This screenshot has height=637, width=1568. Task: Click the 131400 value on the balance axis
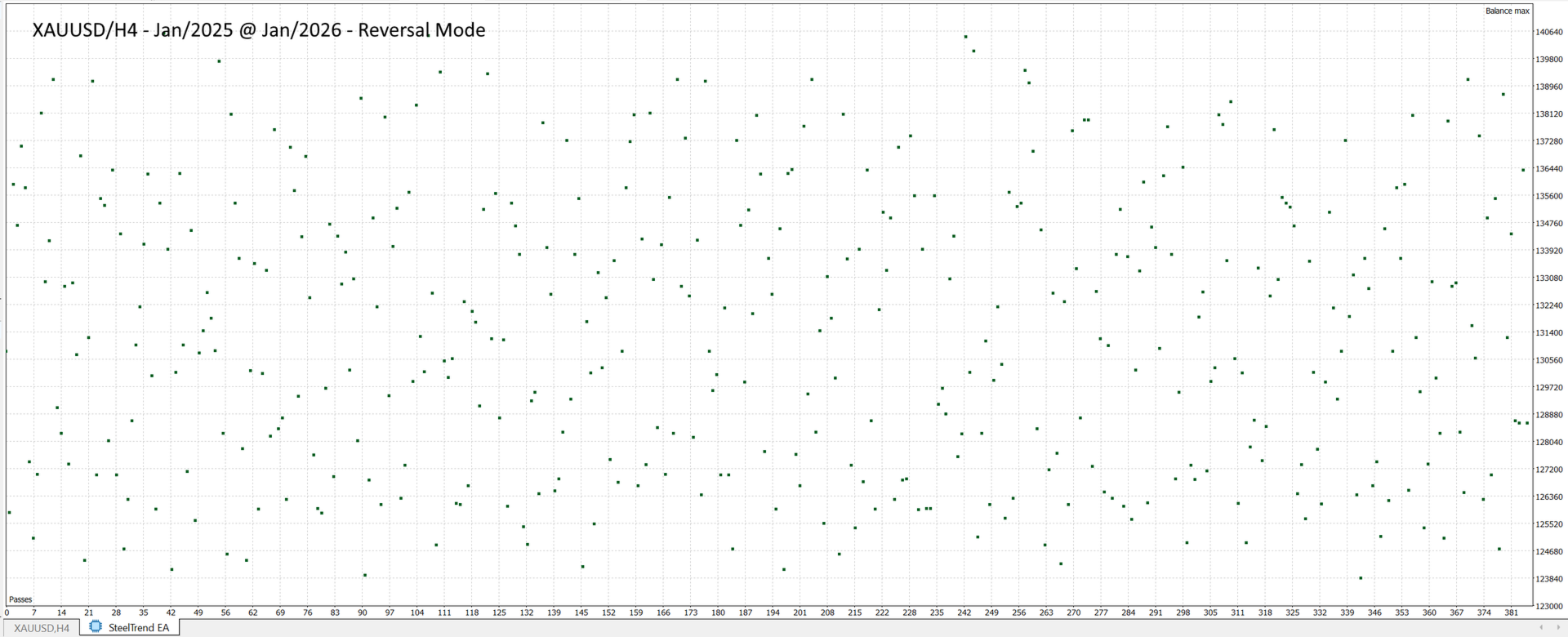pos(1549,333)
